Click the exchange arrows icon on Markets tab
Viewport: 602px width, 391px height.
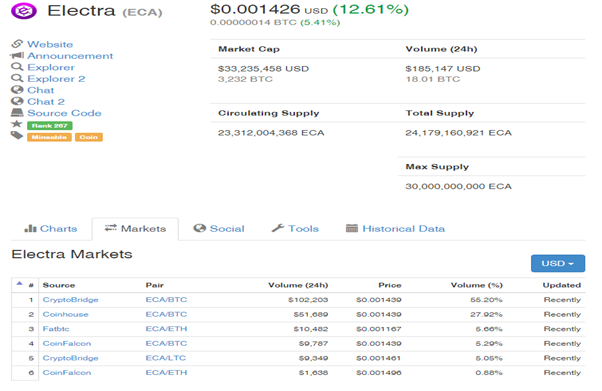point(111,228)
